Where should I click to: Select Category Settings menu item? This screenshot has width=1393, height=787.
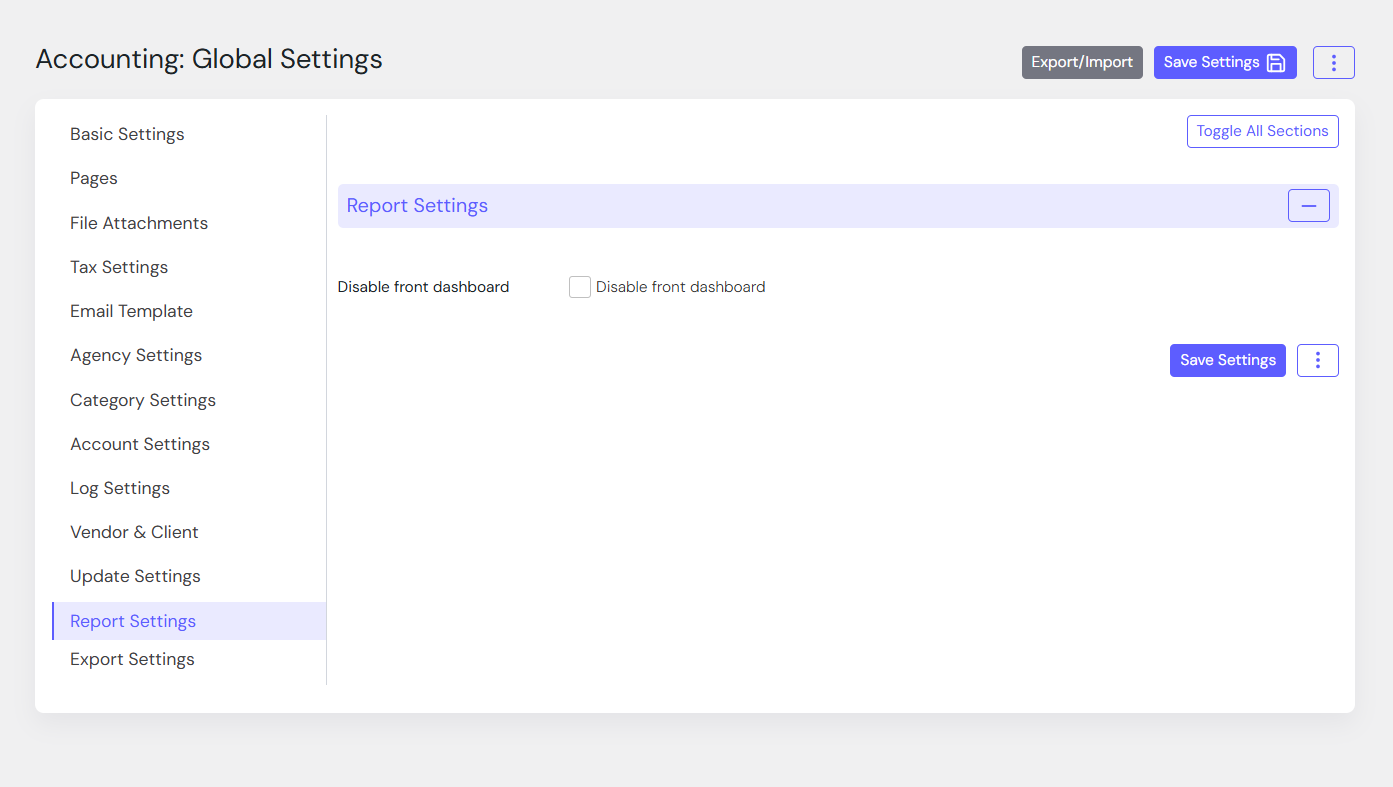point(143,400)
